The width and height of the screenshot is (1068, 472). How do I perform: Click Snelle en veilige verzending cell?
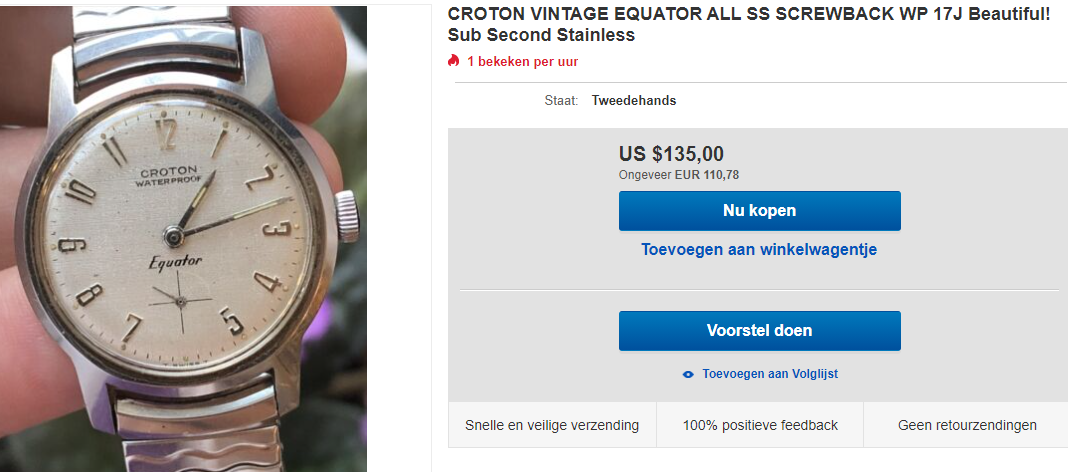pos(552,425)
